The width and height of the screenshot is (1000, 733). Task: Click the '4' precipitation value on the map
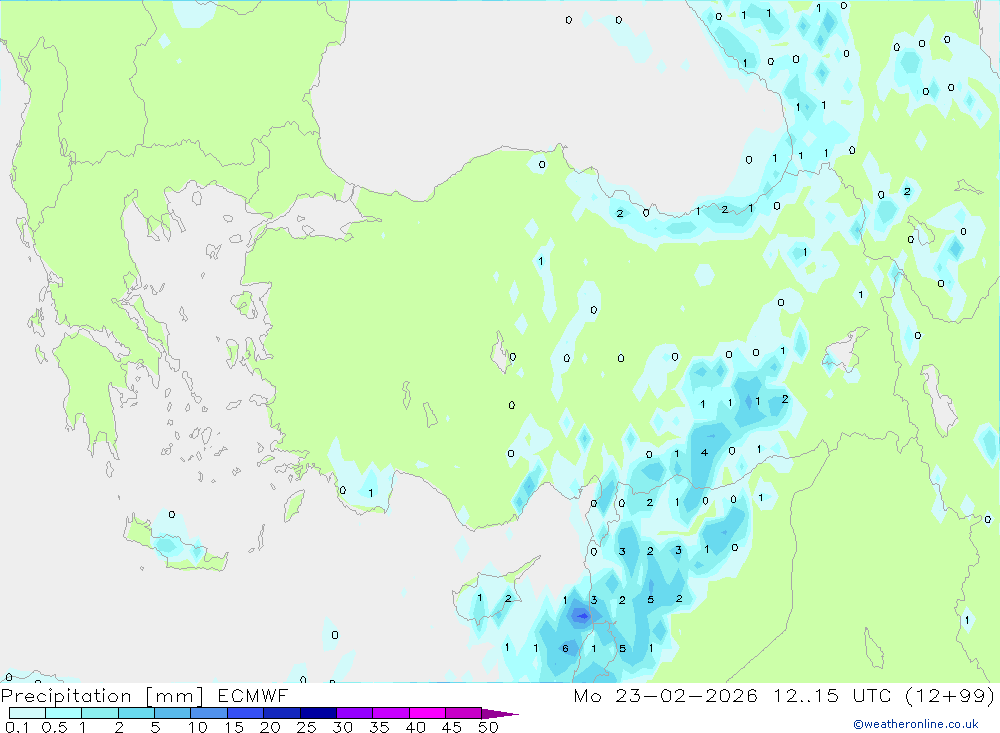[704, 452]
